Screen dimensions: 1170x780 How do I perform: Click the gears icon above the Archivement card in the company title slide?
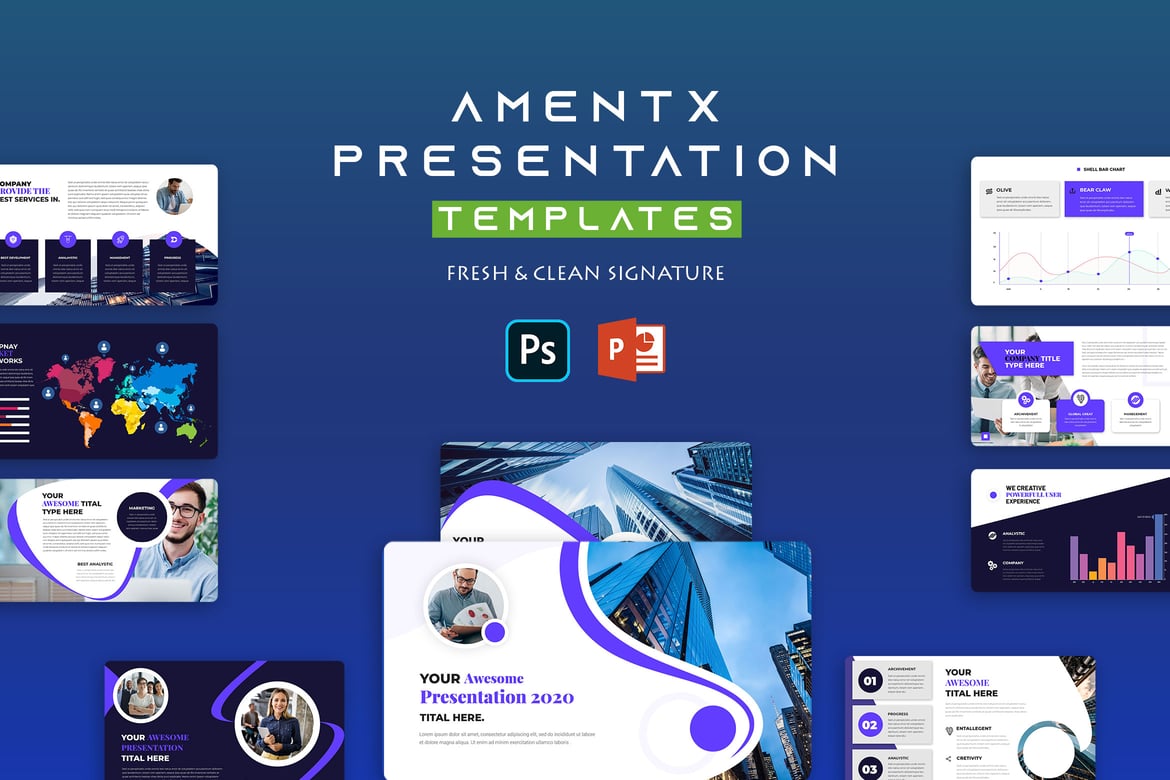point(1026,399)
